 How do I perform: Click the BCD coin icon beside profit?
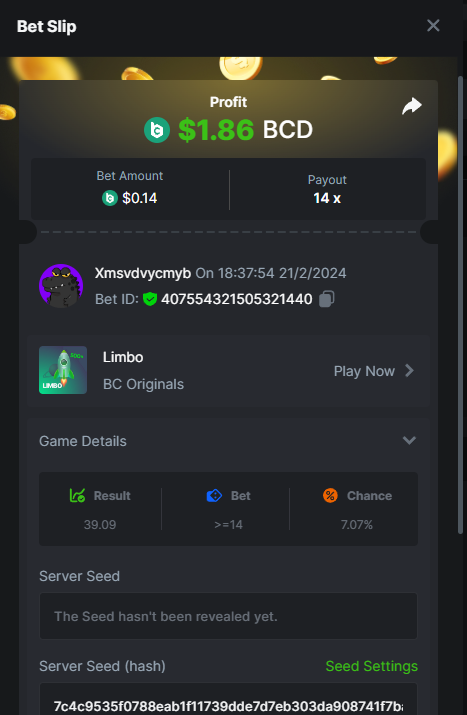[157, 130]
